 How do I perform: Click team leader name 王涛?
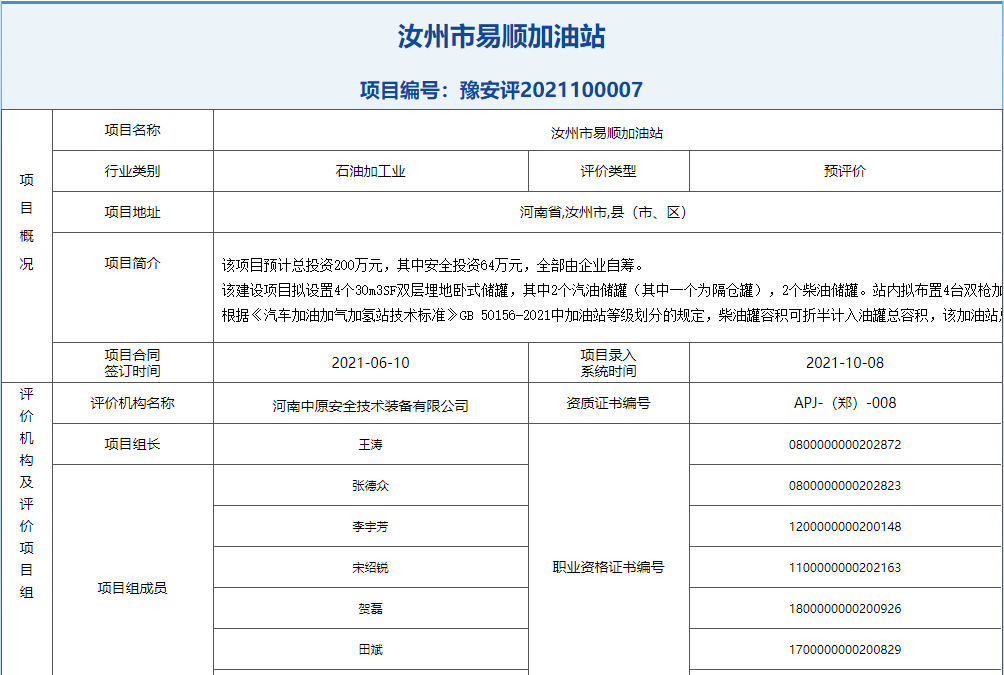tap(371, 444)
